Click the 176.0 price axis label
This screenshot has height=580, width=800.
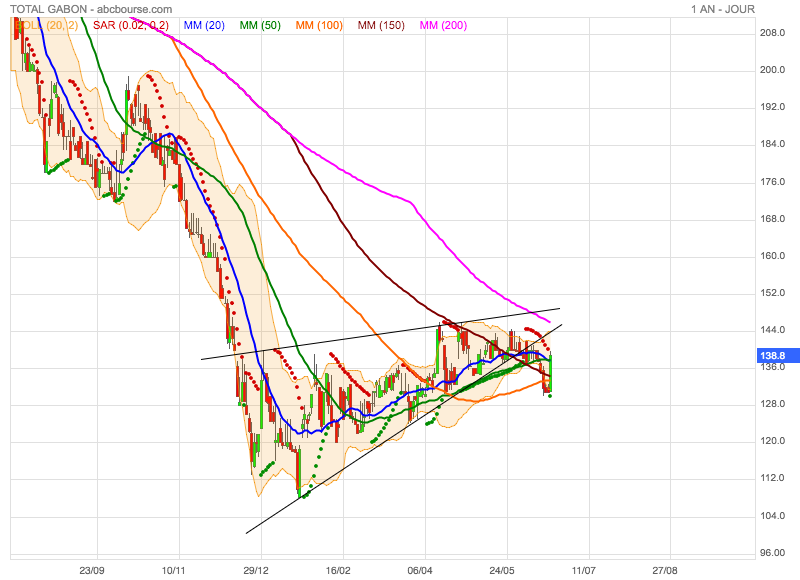tap(772, 182)
